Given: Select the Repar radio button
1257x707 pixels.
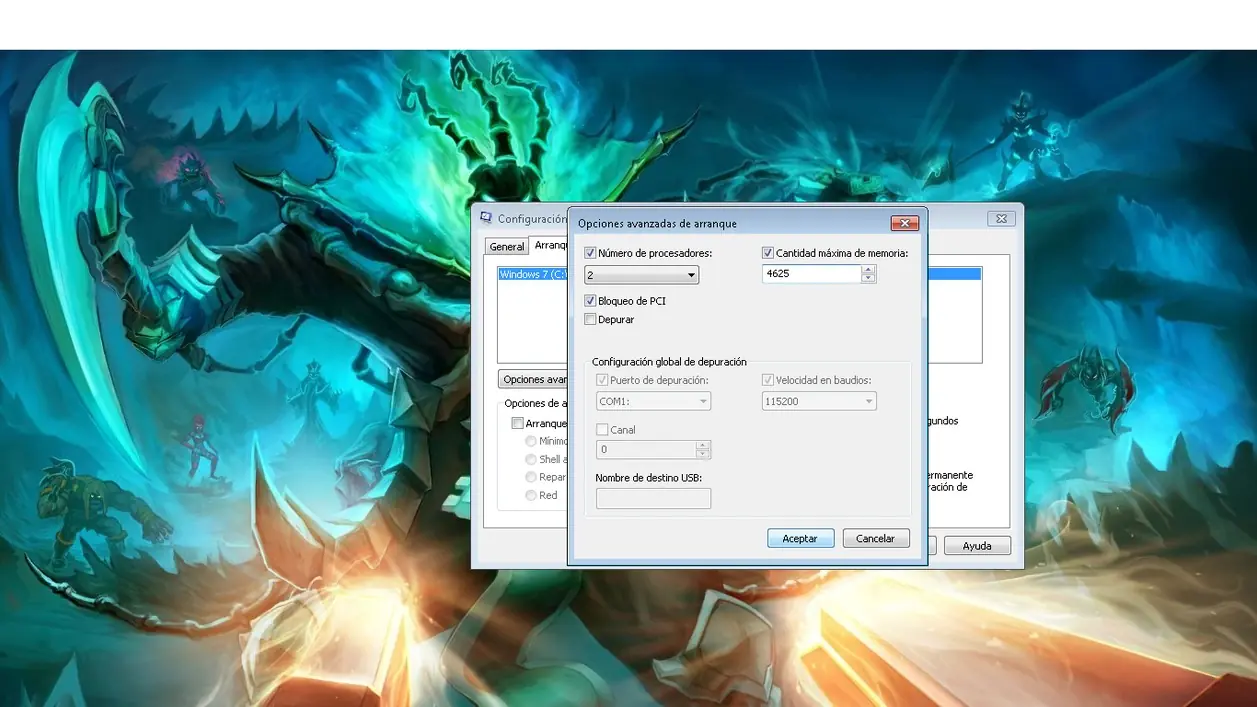Looking at the screenshot, I should pyautogui.click(x=531, y=477).
